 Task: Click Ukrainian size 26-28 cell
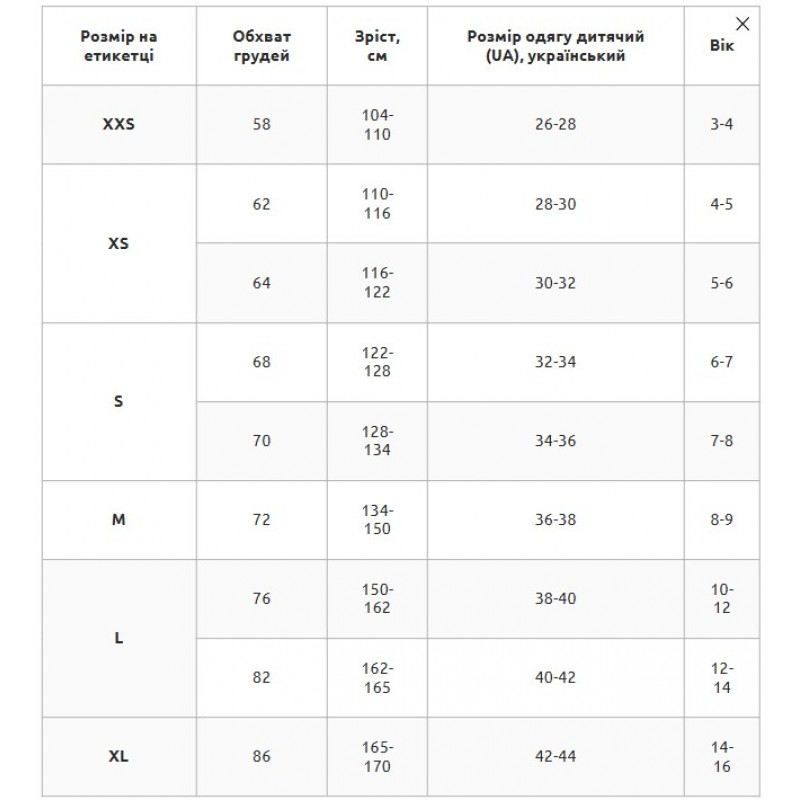click(556, 125)
